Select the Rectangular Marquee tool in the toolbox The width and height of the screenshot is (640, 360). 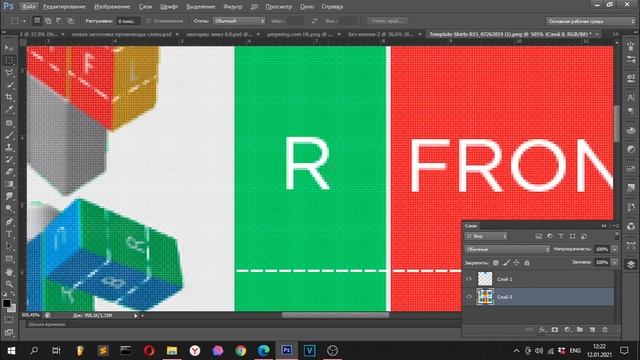[x=9, y=60]
